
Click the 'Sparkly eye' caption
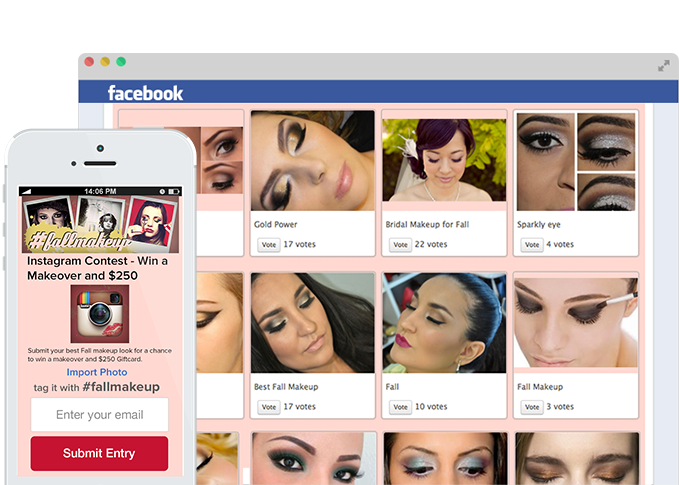tap(538, 225)
